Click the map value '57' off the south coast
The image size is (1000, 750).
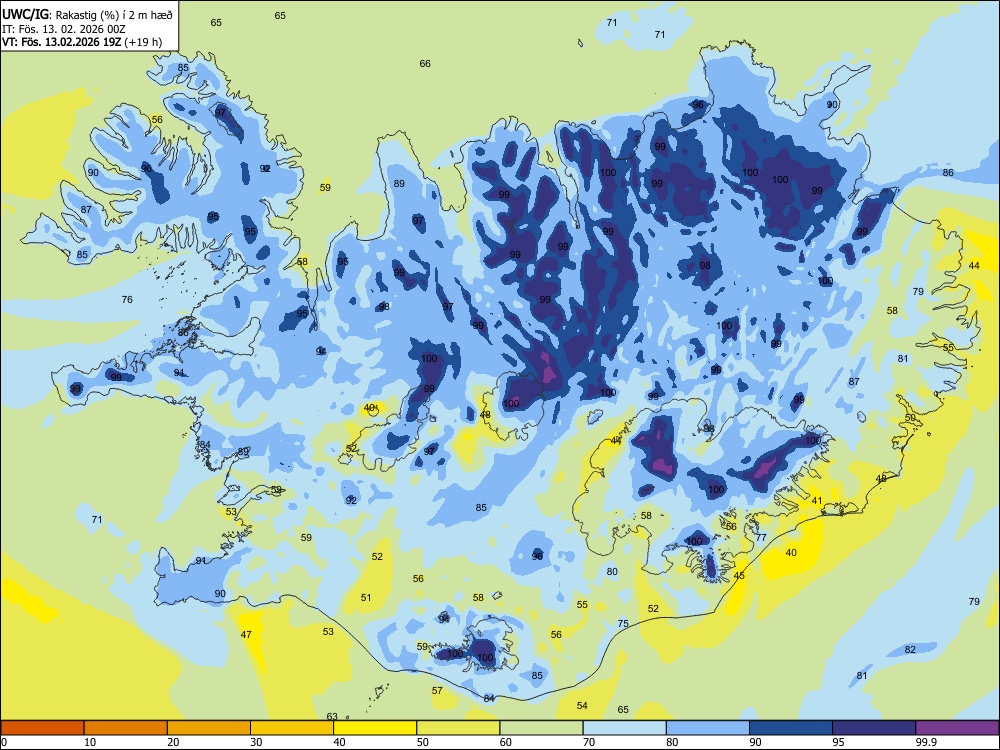pos(437,690)
